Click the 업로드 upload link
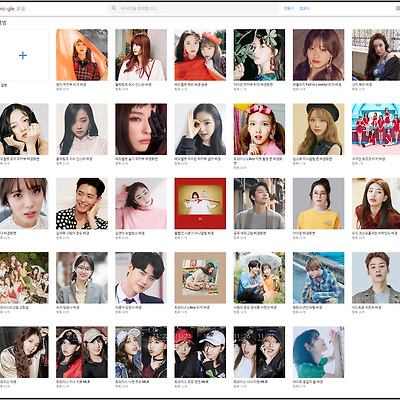The image size is (400, 400). coord(305,8)
